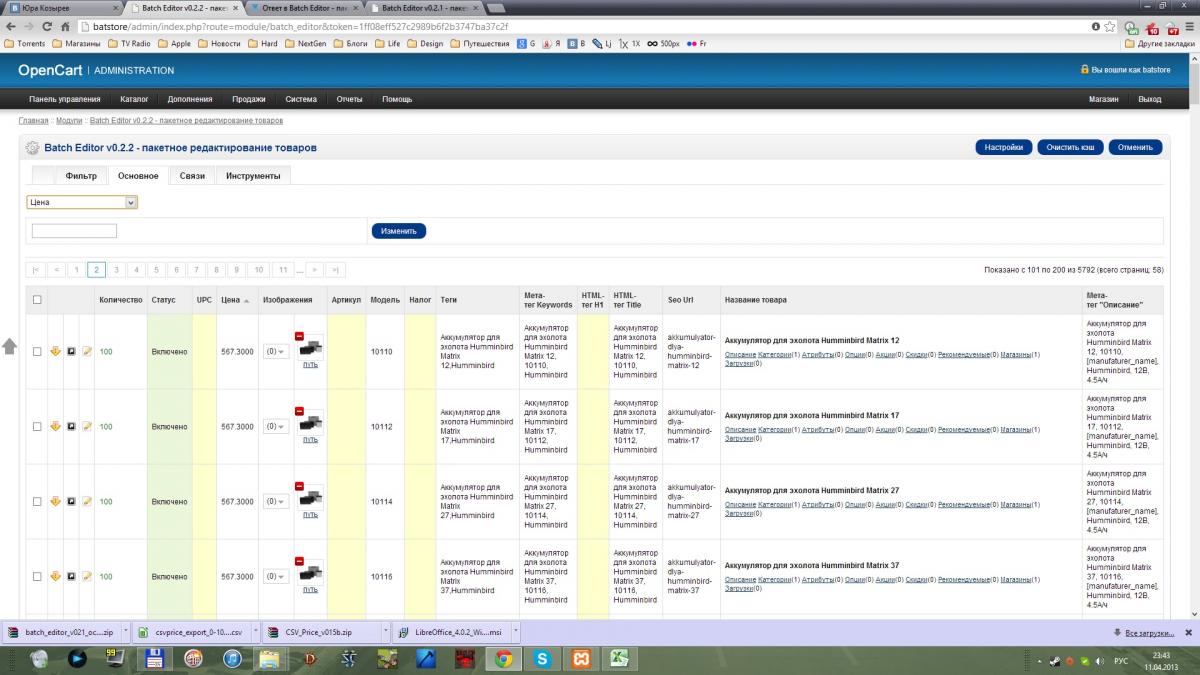Click the Настройки button

coord(1004,147)
